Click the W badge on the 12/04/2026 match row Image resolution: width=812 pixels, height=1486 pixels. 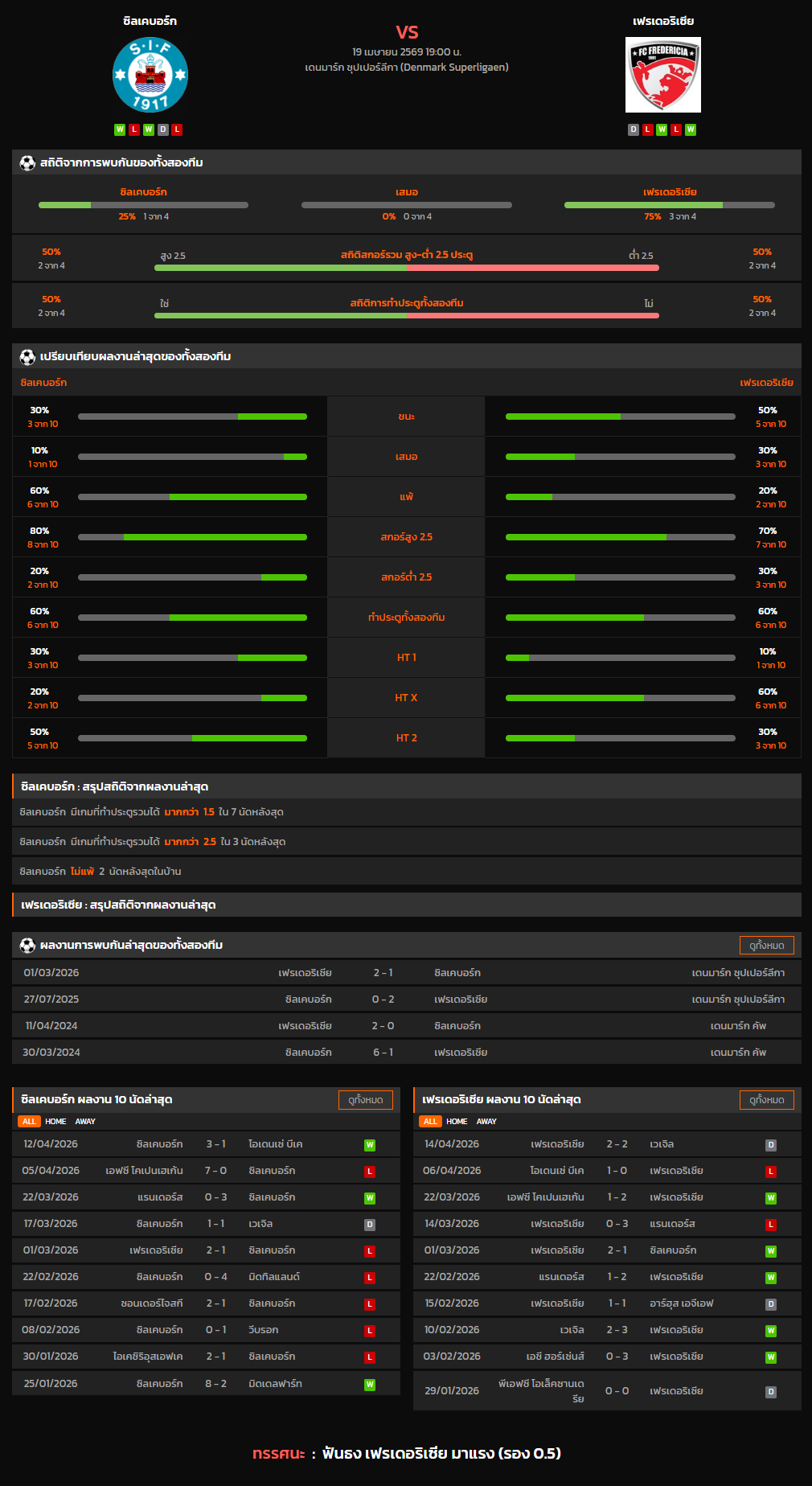370,1145
